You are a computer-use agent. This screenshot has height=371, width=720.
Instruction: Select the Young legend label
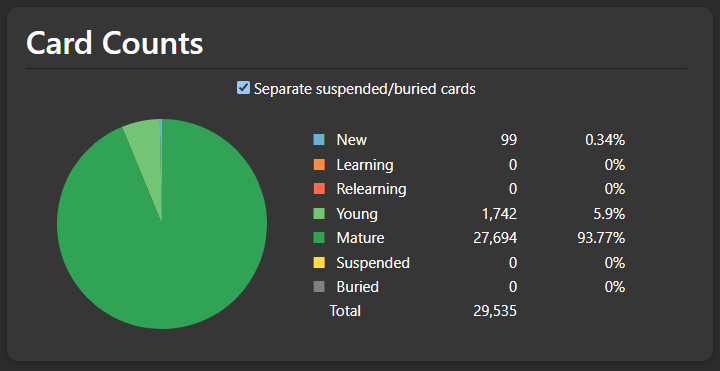[357, 214]
